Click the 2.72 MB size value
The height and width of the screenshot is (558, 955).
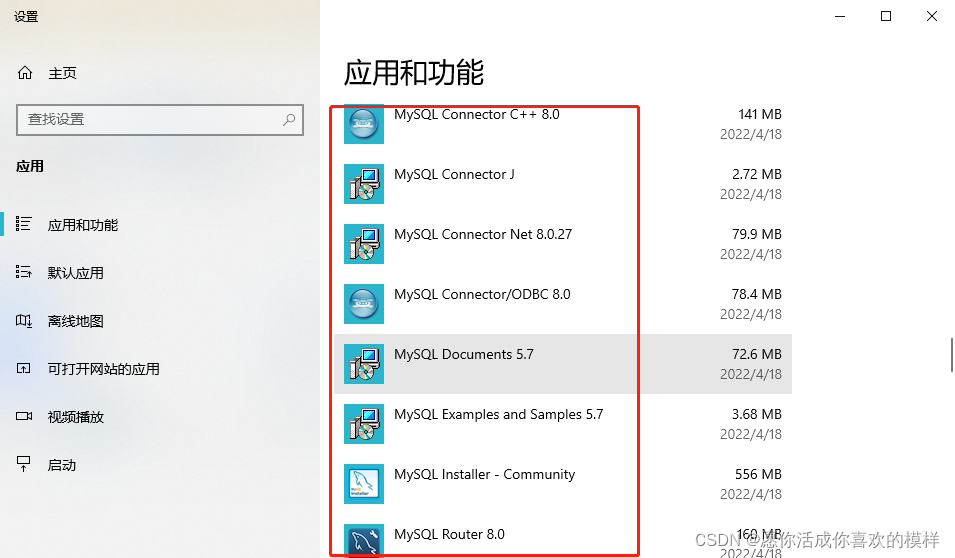(756, 174)
